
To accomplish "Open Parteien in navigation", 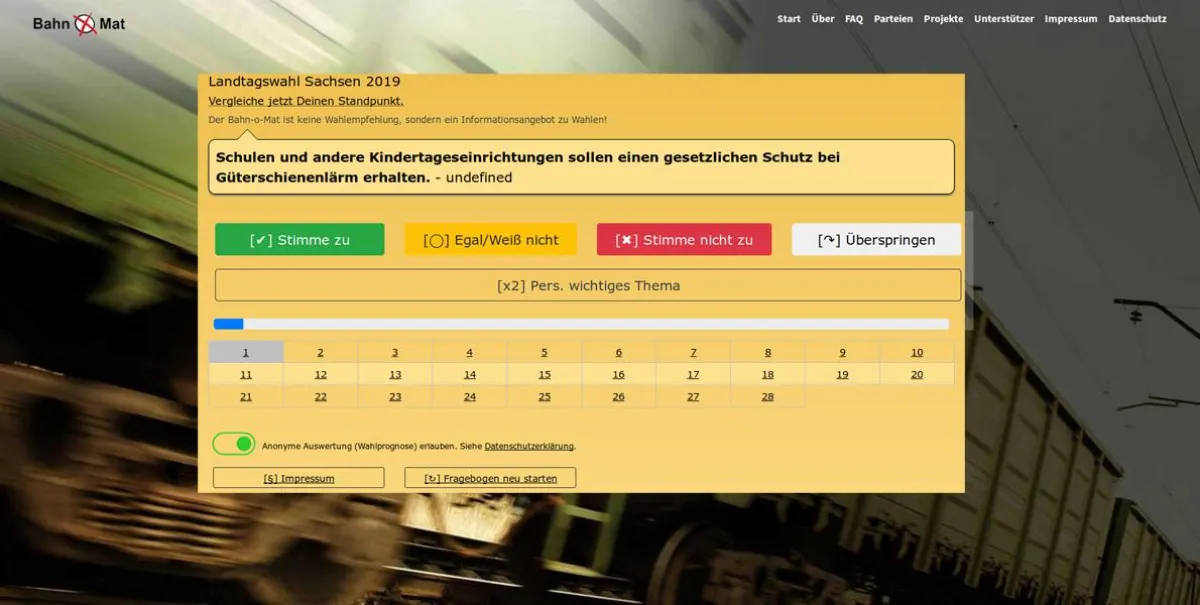I will (892, 19).
